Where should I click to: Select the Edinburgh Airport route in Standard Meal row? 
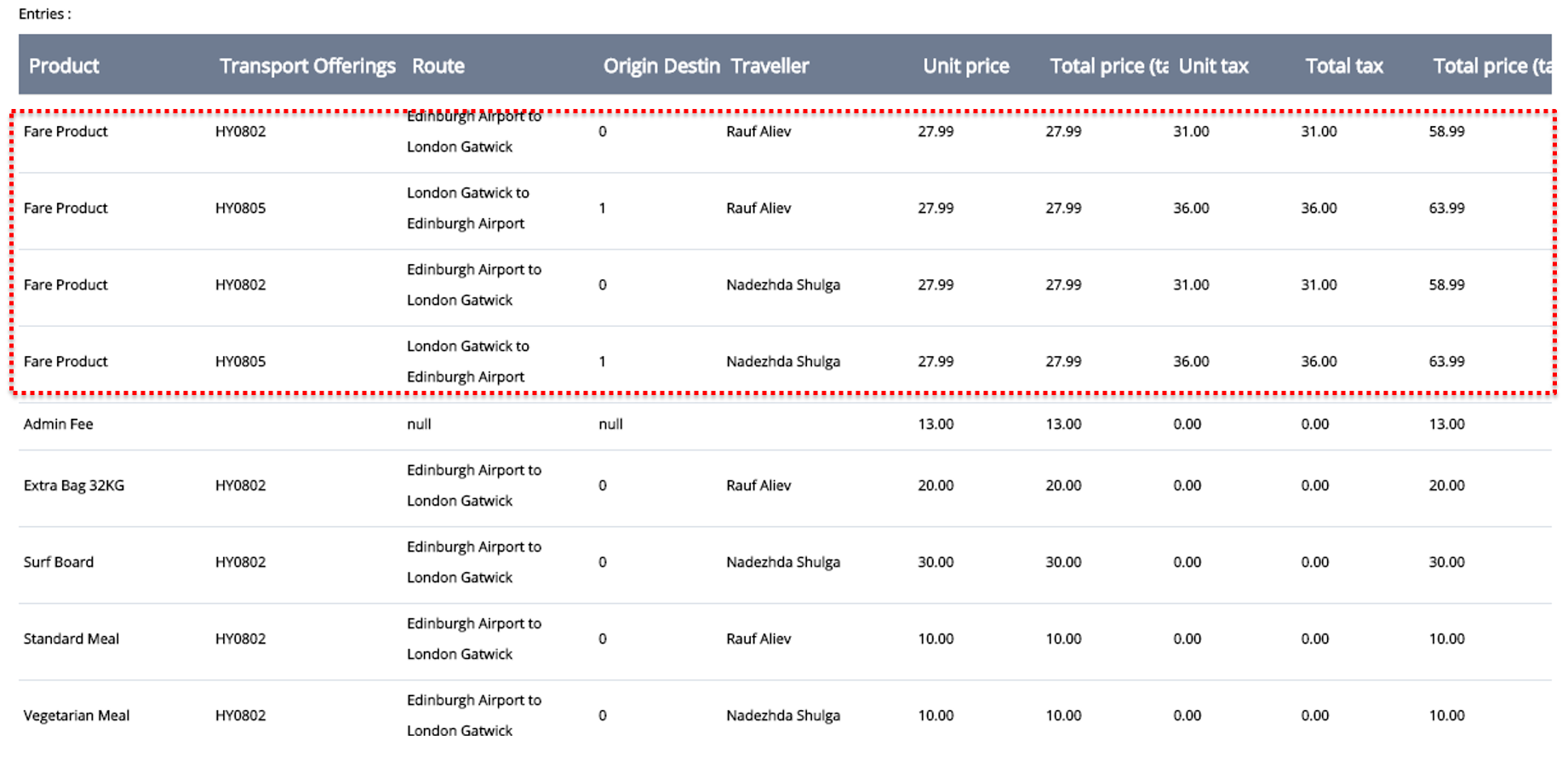pos(474,639)
